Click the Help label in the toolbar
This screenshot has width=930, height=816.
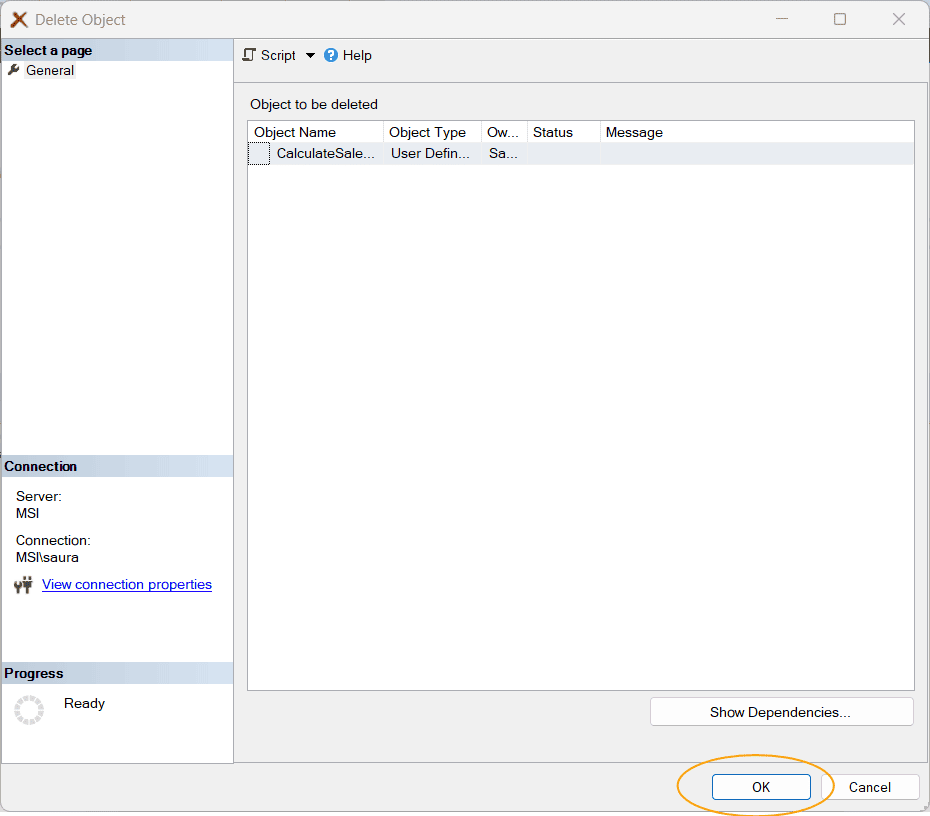tap(356, 55)
